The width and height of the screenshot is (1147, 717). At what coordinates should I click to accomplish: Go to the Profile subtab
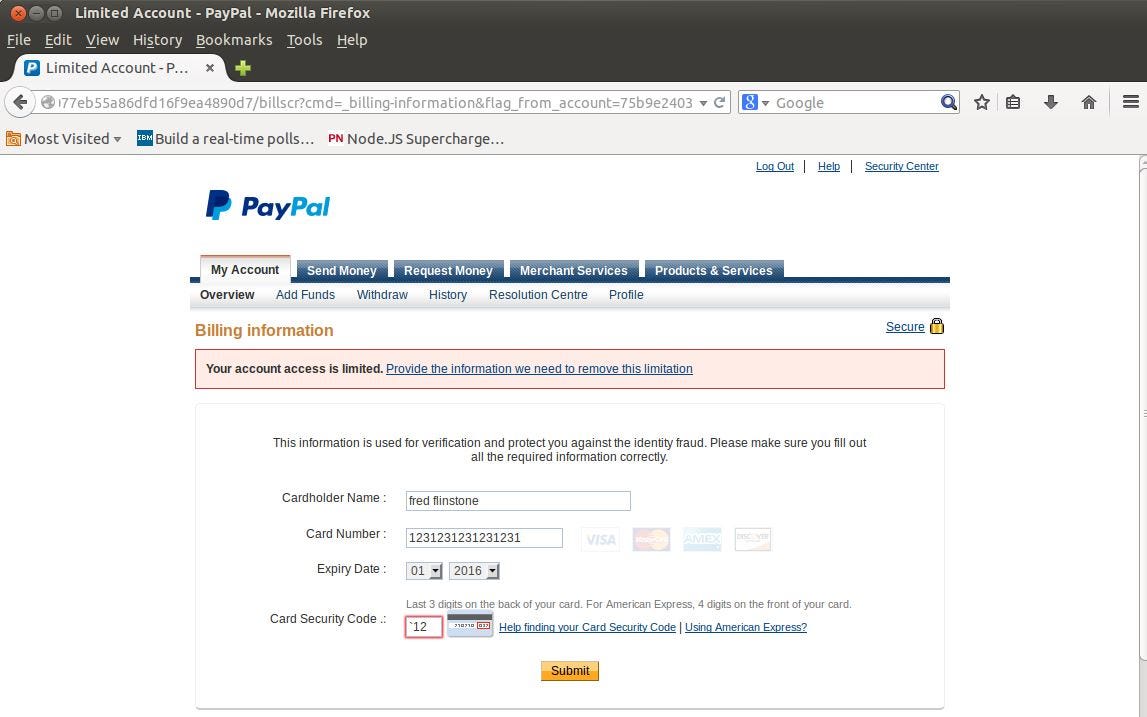(x=626, y=295)
